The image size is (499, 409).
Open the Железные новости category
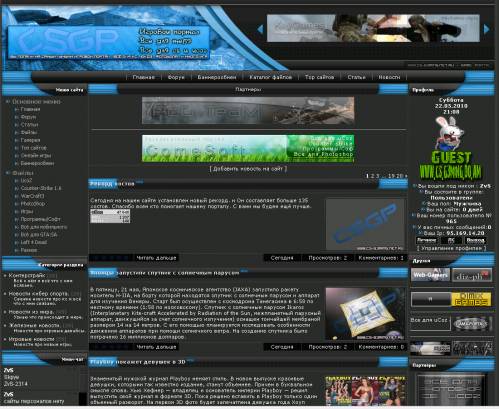click(34, 325)
